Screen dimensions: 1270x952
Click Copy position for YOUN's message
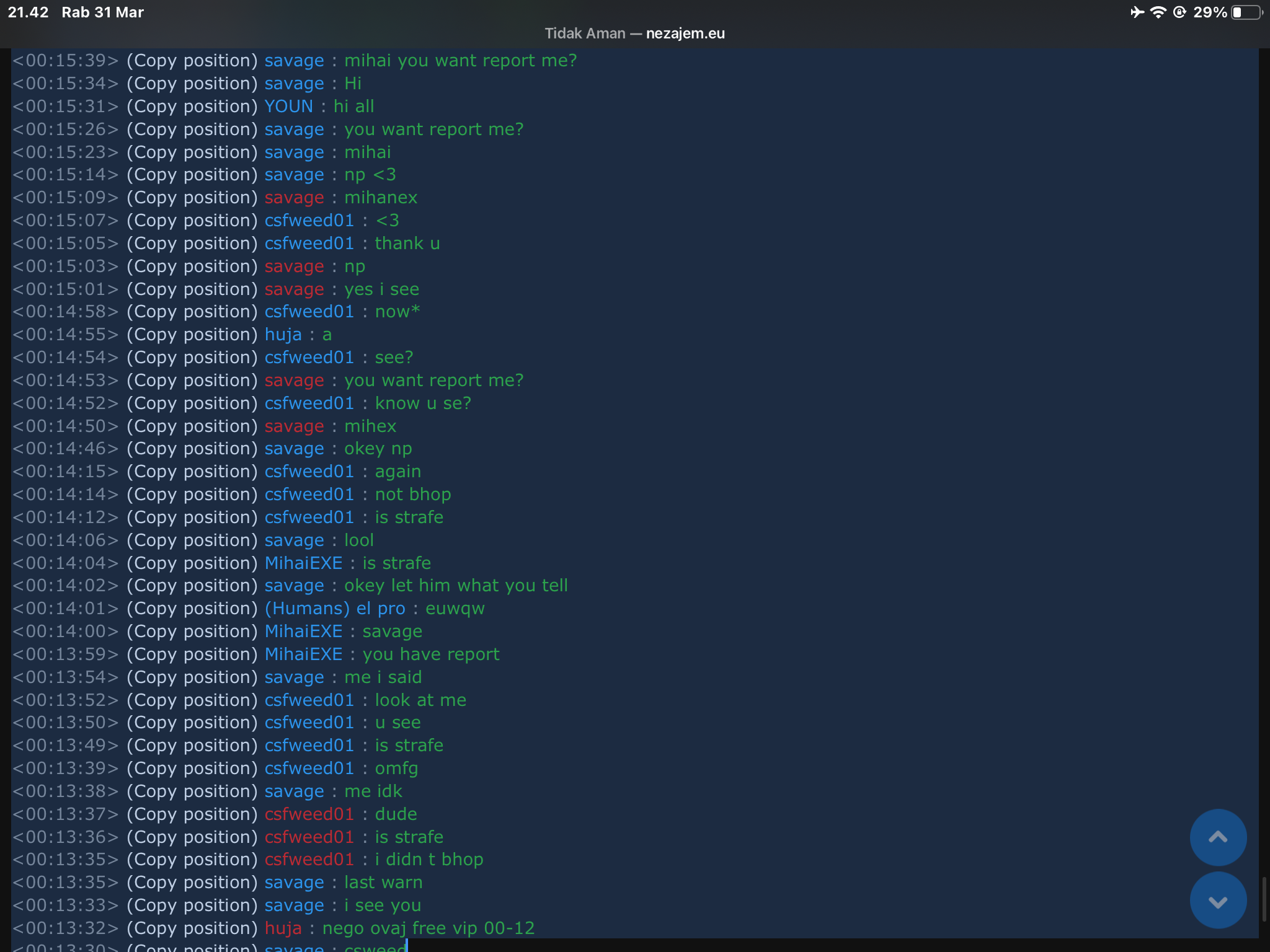(x=192, y=107)
